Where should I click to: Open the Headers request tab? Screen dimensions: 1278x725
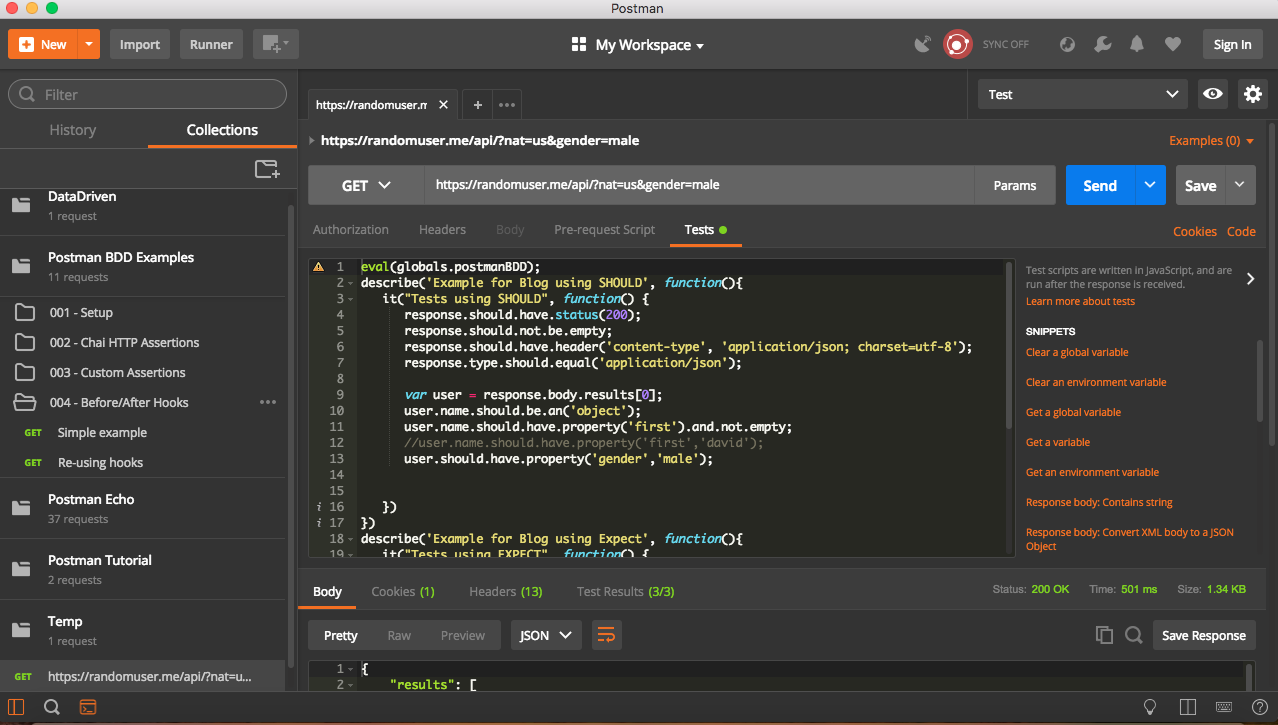pos(443,230)
